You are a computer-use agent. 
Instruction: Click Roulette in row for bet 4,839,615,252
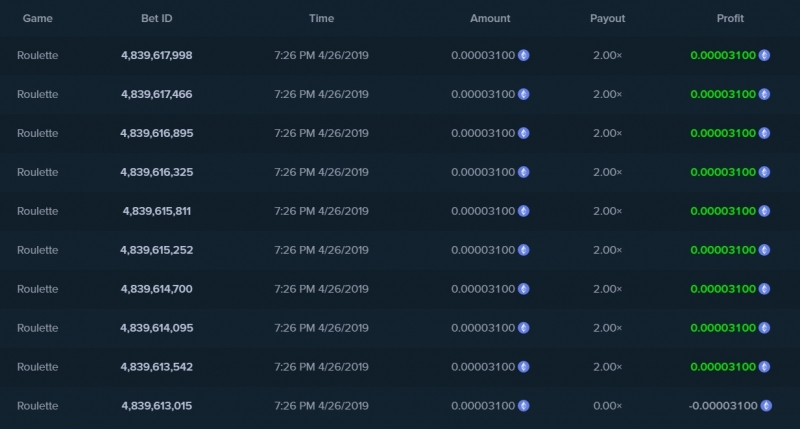37,250
